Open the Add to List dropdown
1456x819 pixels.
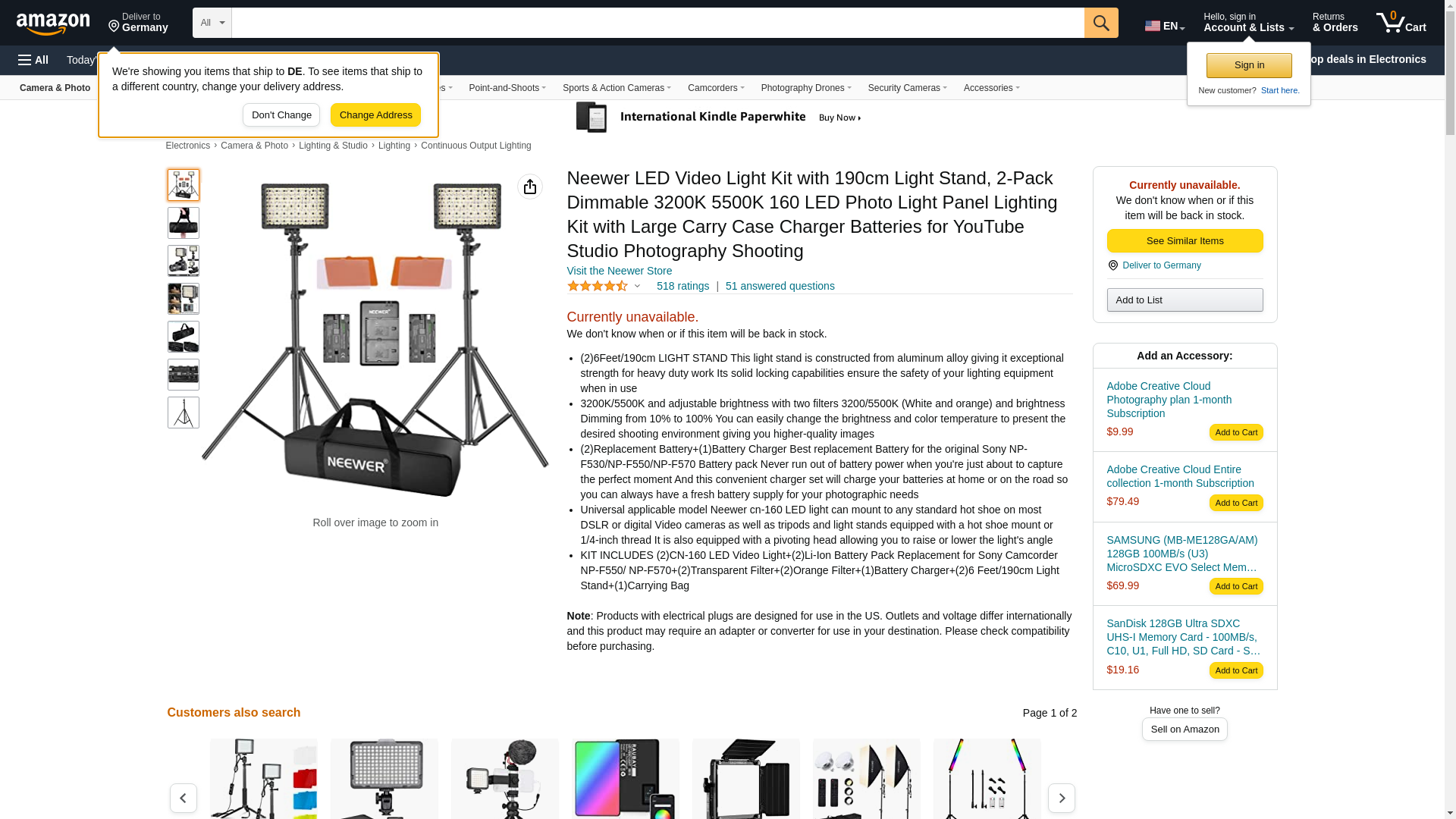click(1185, 300)
